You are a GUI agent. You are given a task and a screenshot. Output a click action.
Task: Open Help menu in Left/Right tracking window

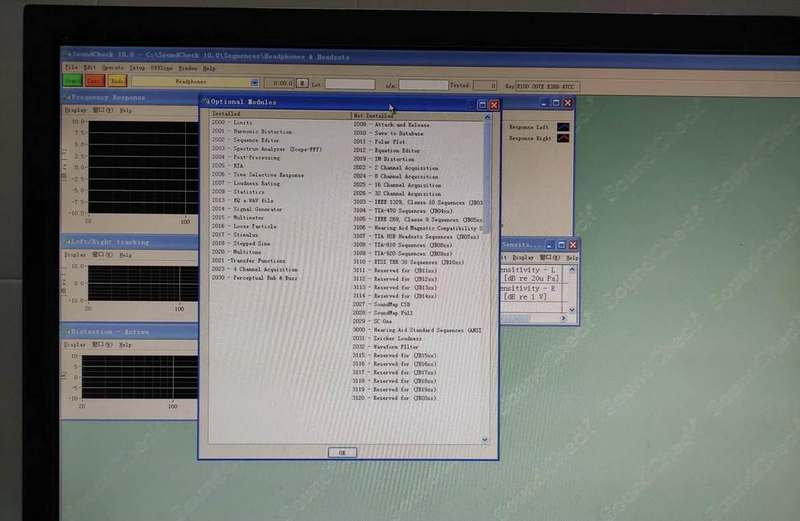[x=126, y=255]
